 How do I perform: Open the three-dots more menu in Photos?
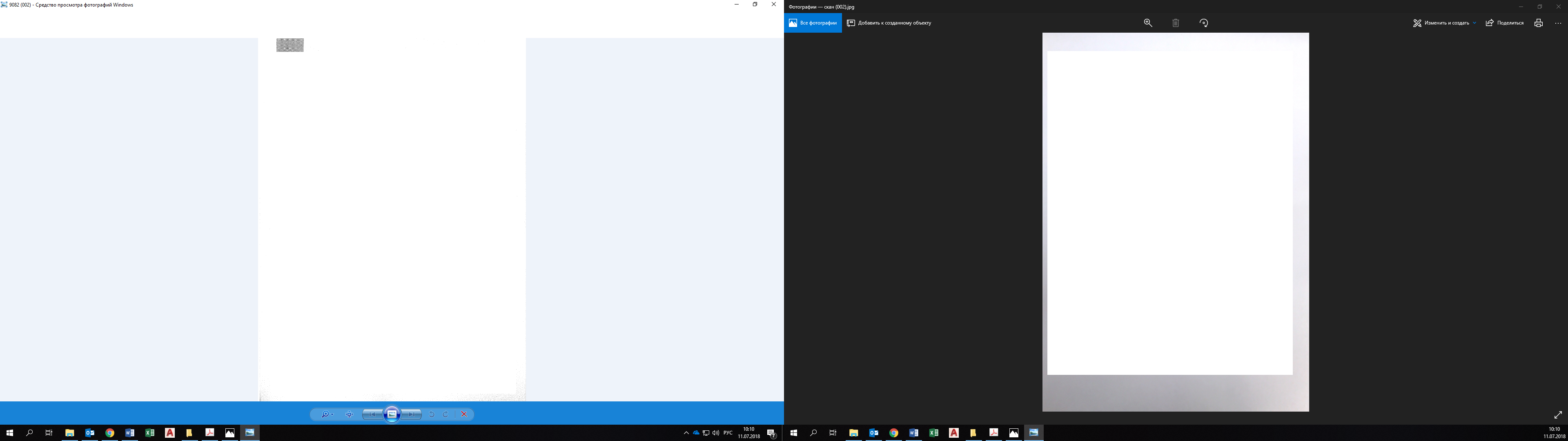[x=1558, y=23]
